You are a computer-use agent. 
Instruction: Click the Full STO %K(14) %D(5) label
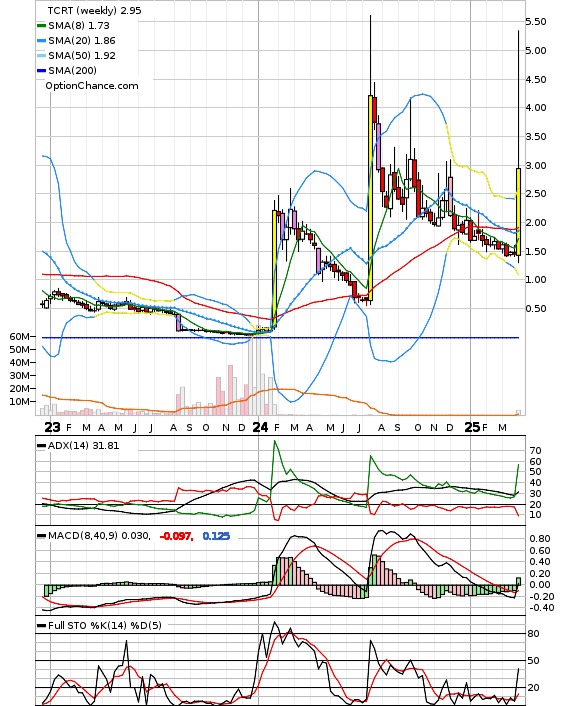pyautogui.click(x=105, y=625)
